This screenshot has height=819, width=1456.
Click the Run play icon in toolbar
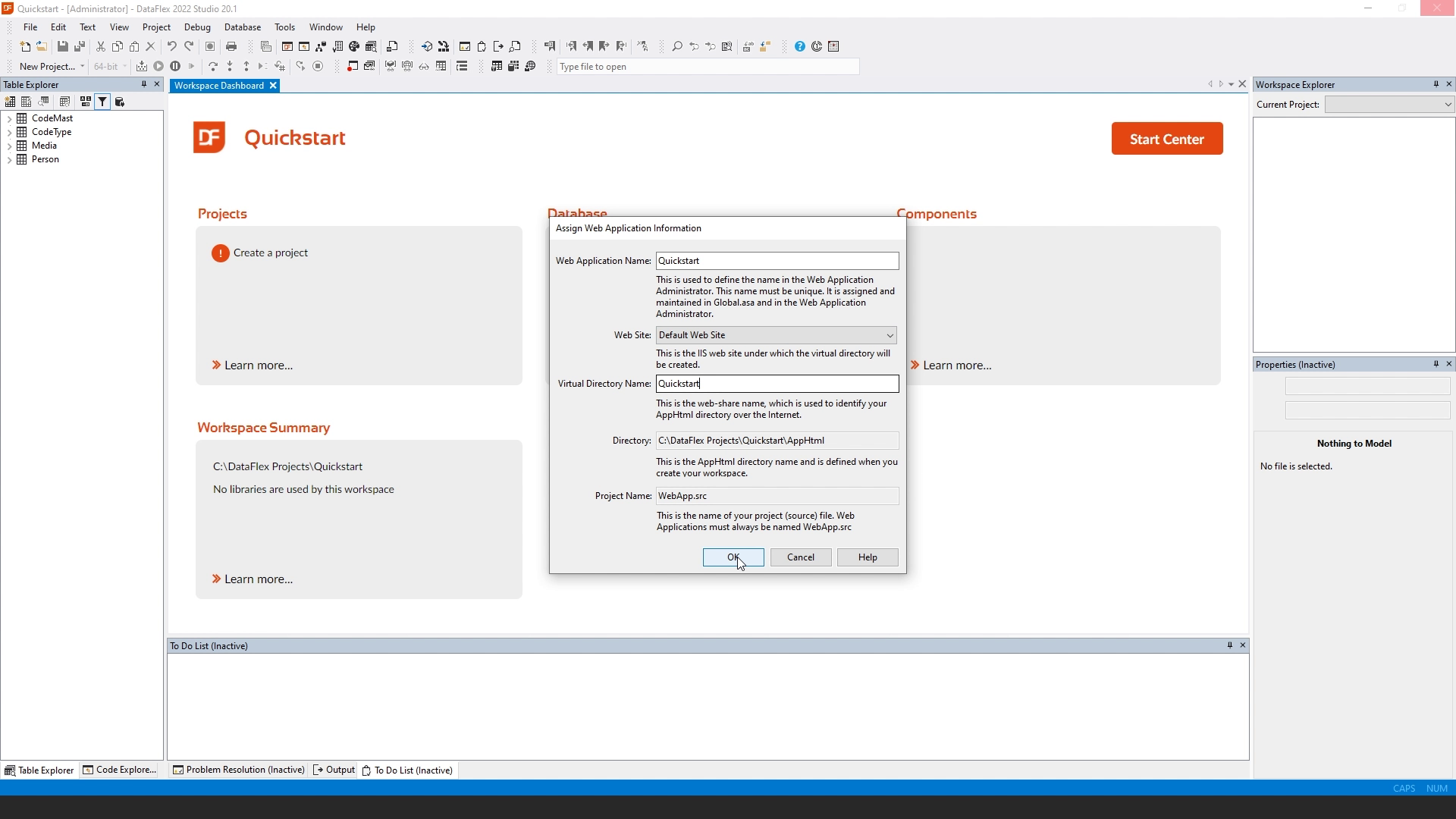[158, 66]
